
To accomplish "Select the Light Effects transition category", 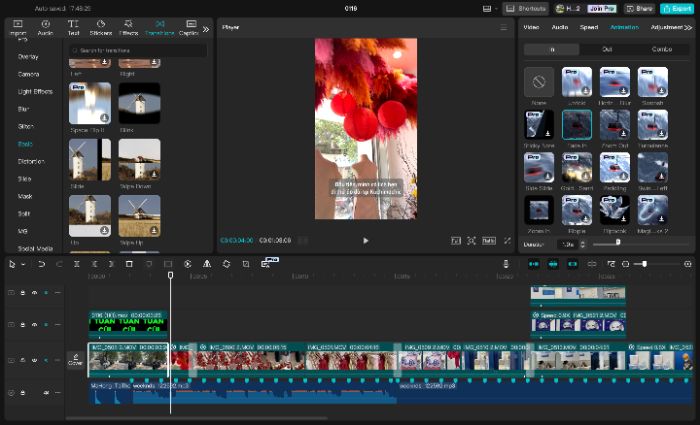I will [x=35, y=92].
